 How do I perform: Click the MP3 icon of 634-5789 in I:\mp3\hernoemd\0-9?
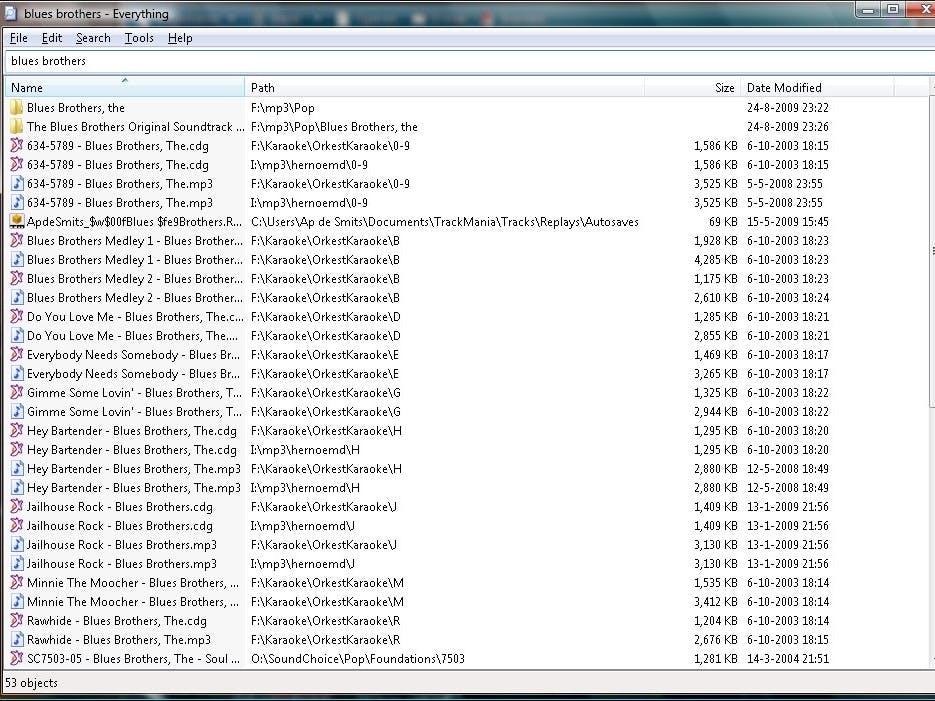click(17, 203)
